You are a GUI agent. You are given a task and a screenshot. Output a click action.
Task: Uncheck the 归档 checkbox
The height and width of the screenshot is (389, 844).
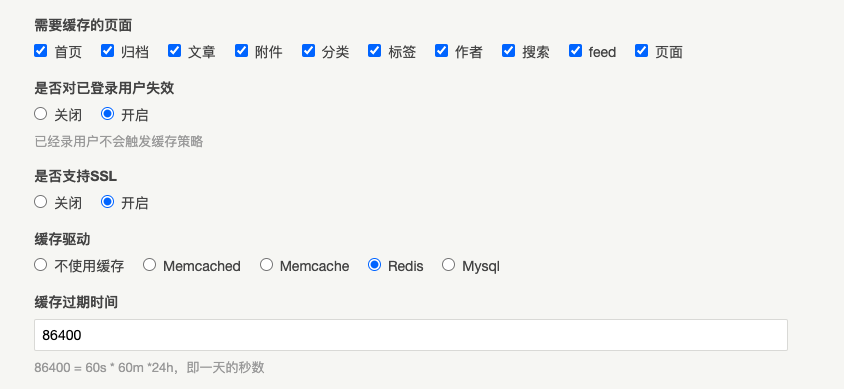(107, 51)
